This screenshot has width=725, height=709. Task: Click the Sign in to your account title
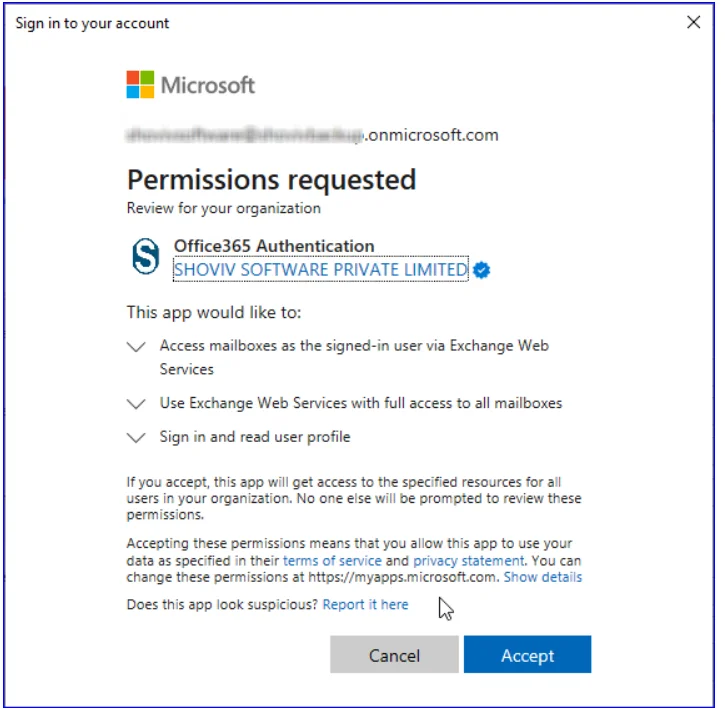tap(92, 23)
